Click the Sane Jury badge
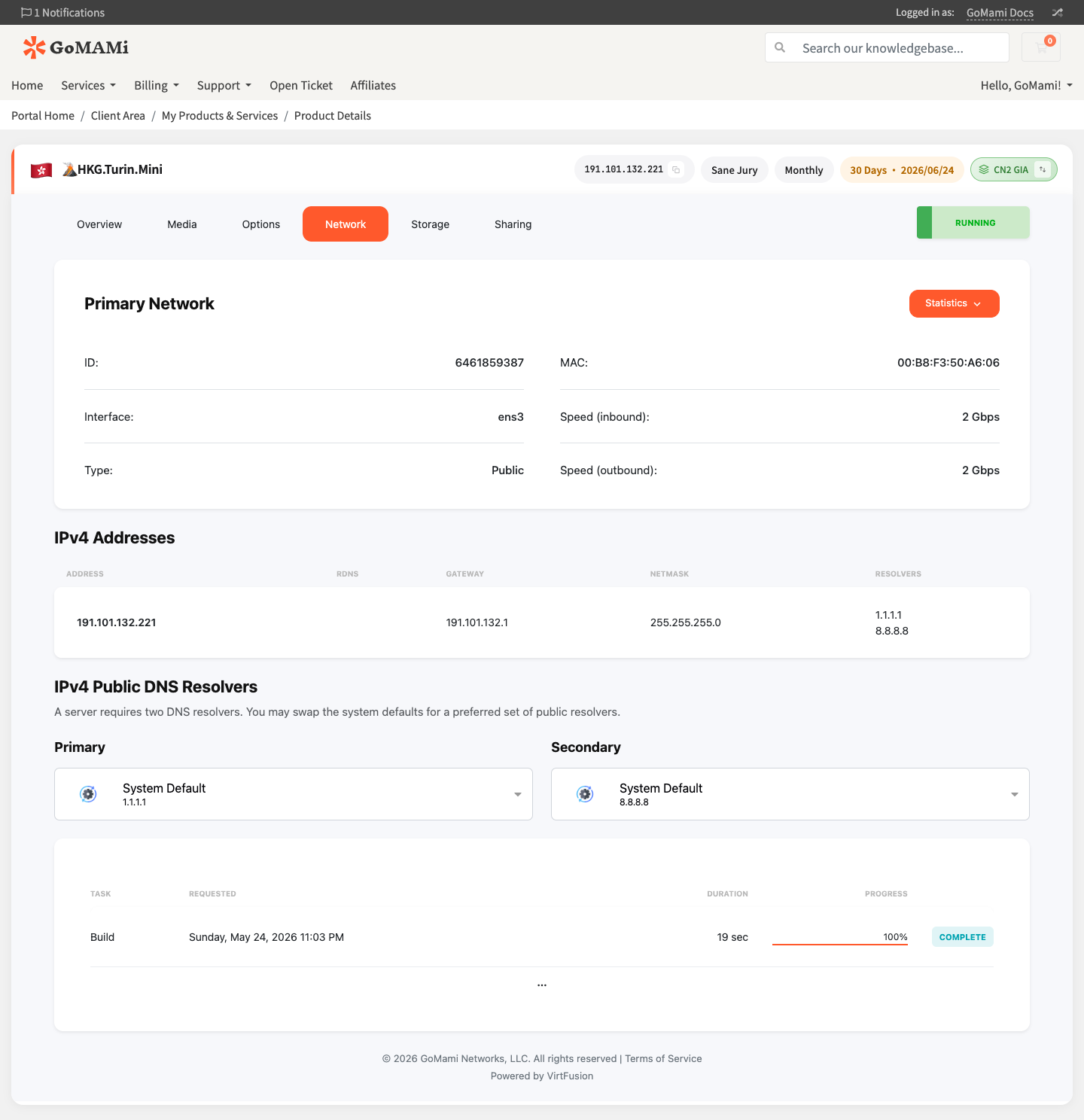Viewport: 1084px width, 1120px height. click(x=735, y=170)
